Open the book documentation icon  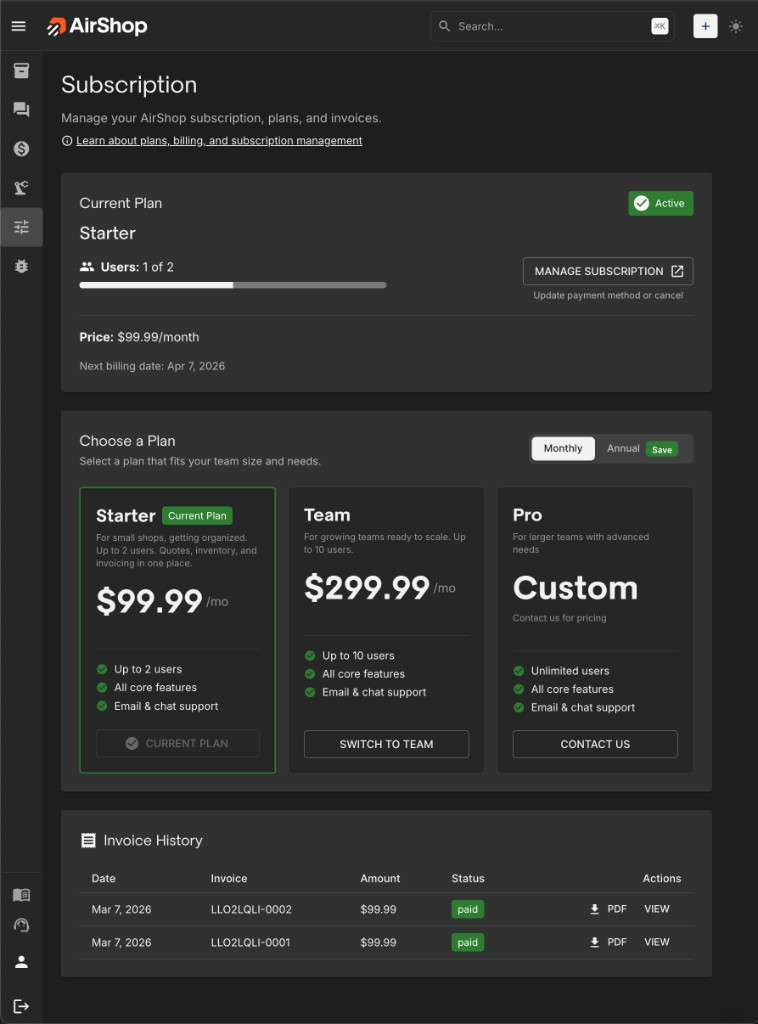(x=21, y=895)
